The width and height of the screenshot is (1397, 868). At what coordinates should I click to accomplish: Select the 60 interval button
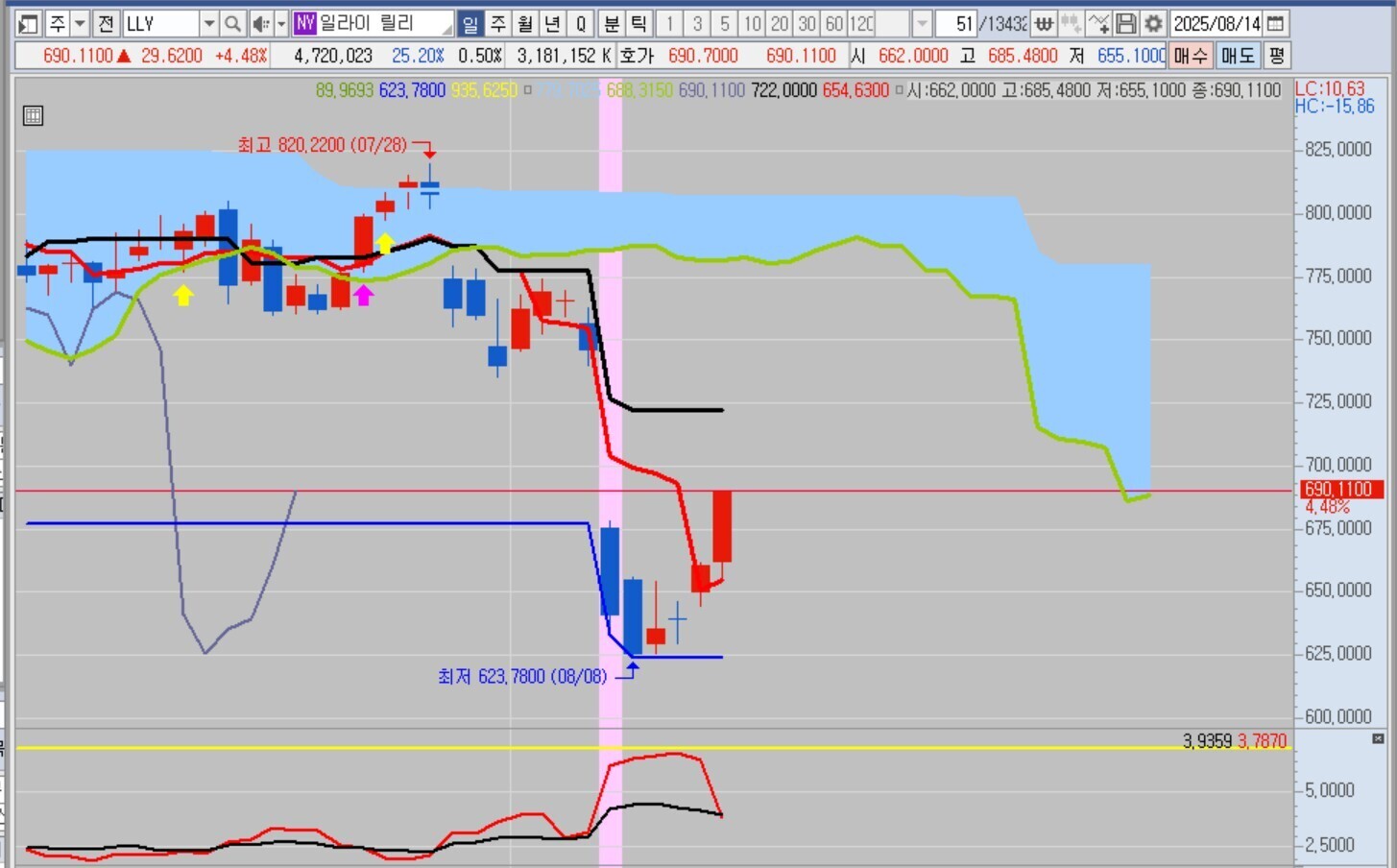click(834, 23)
